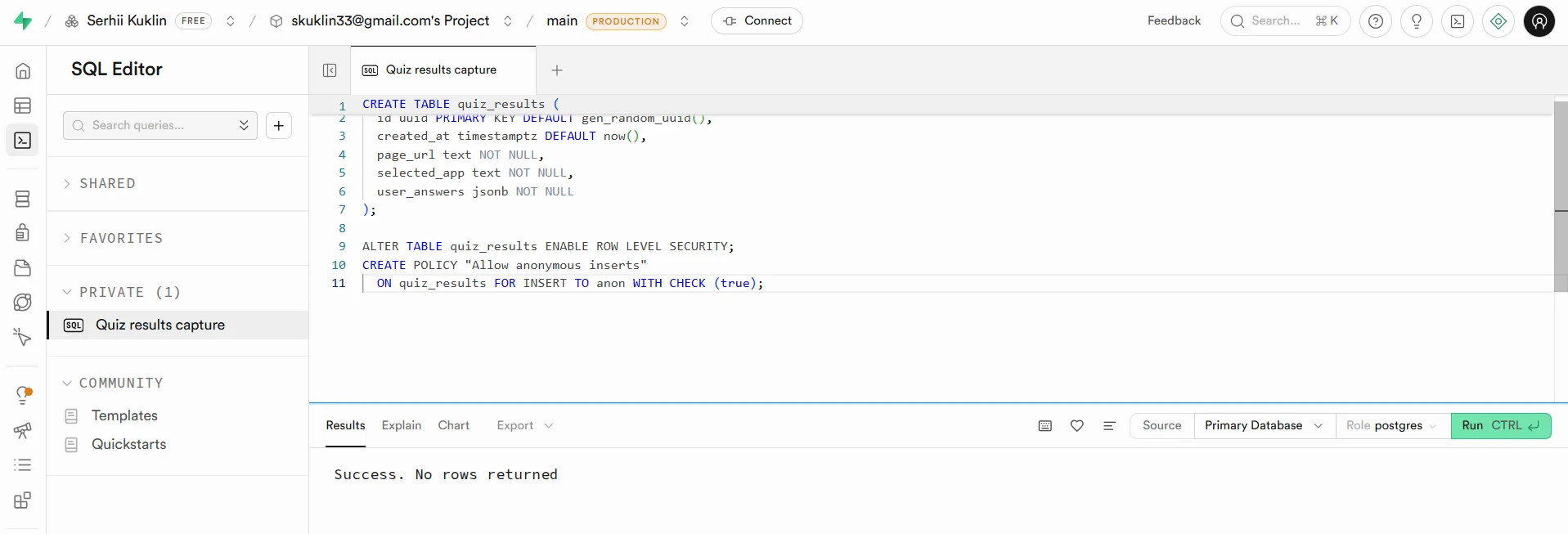
Task: Open organization switcher next to Serhii Kuklin
Action: tap(231, 21)
